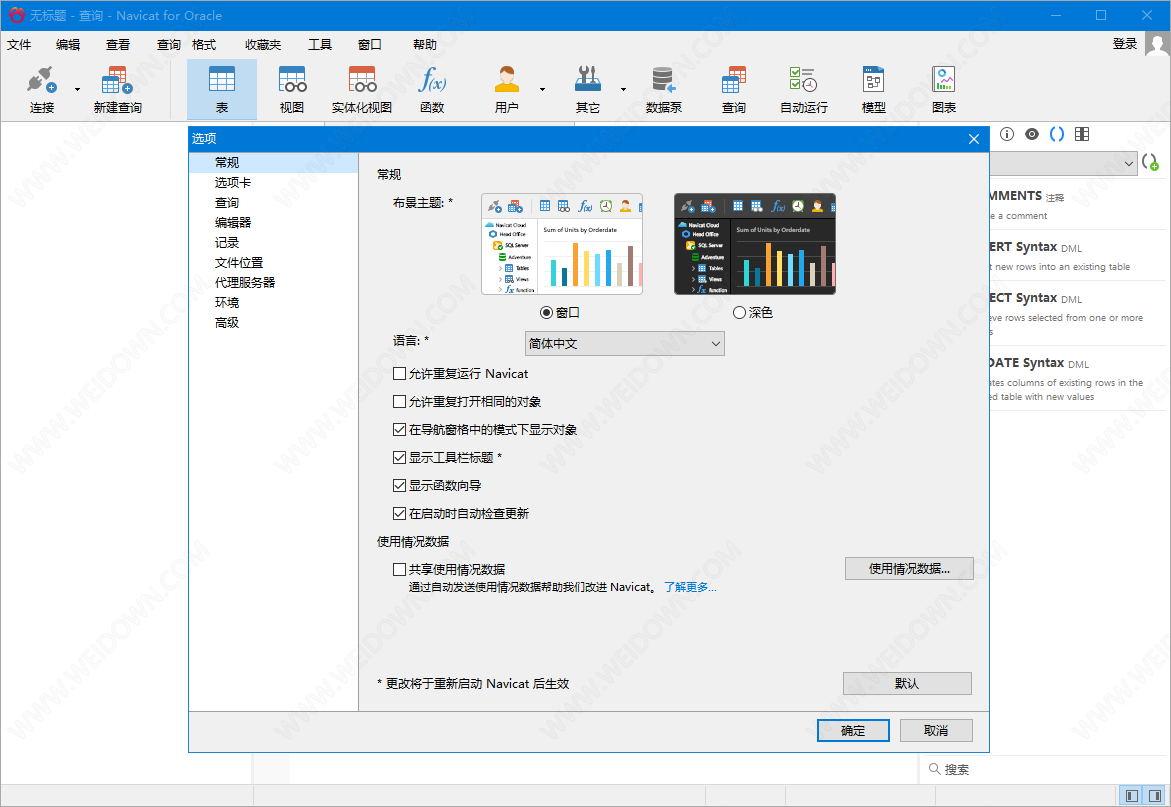Open the snippet filter dropdown in the right pane
Screen dimensions: 1171x807
(1063, 163)
